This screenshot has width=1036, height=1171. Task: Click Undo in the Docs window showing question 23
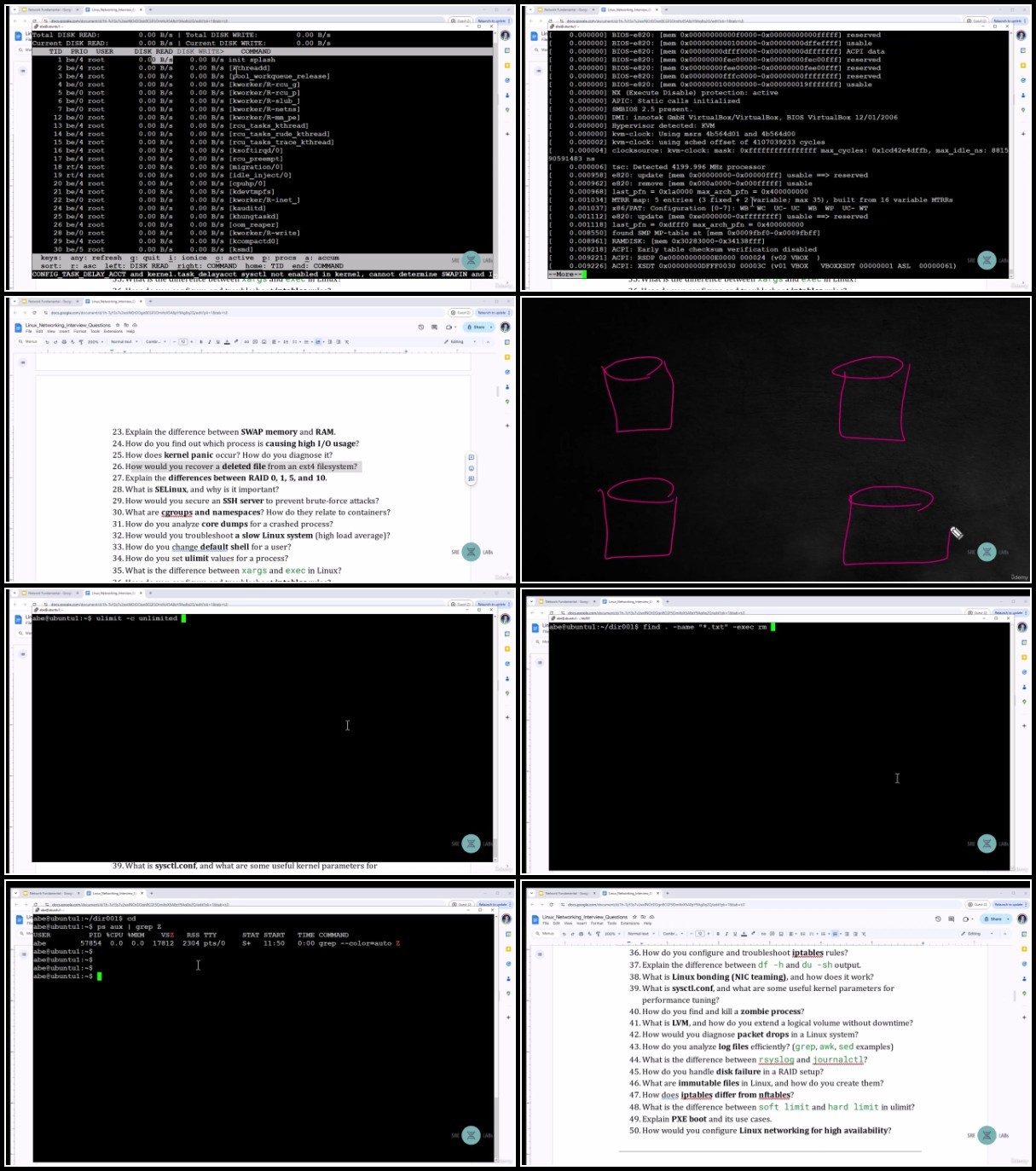click(47, 341)
